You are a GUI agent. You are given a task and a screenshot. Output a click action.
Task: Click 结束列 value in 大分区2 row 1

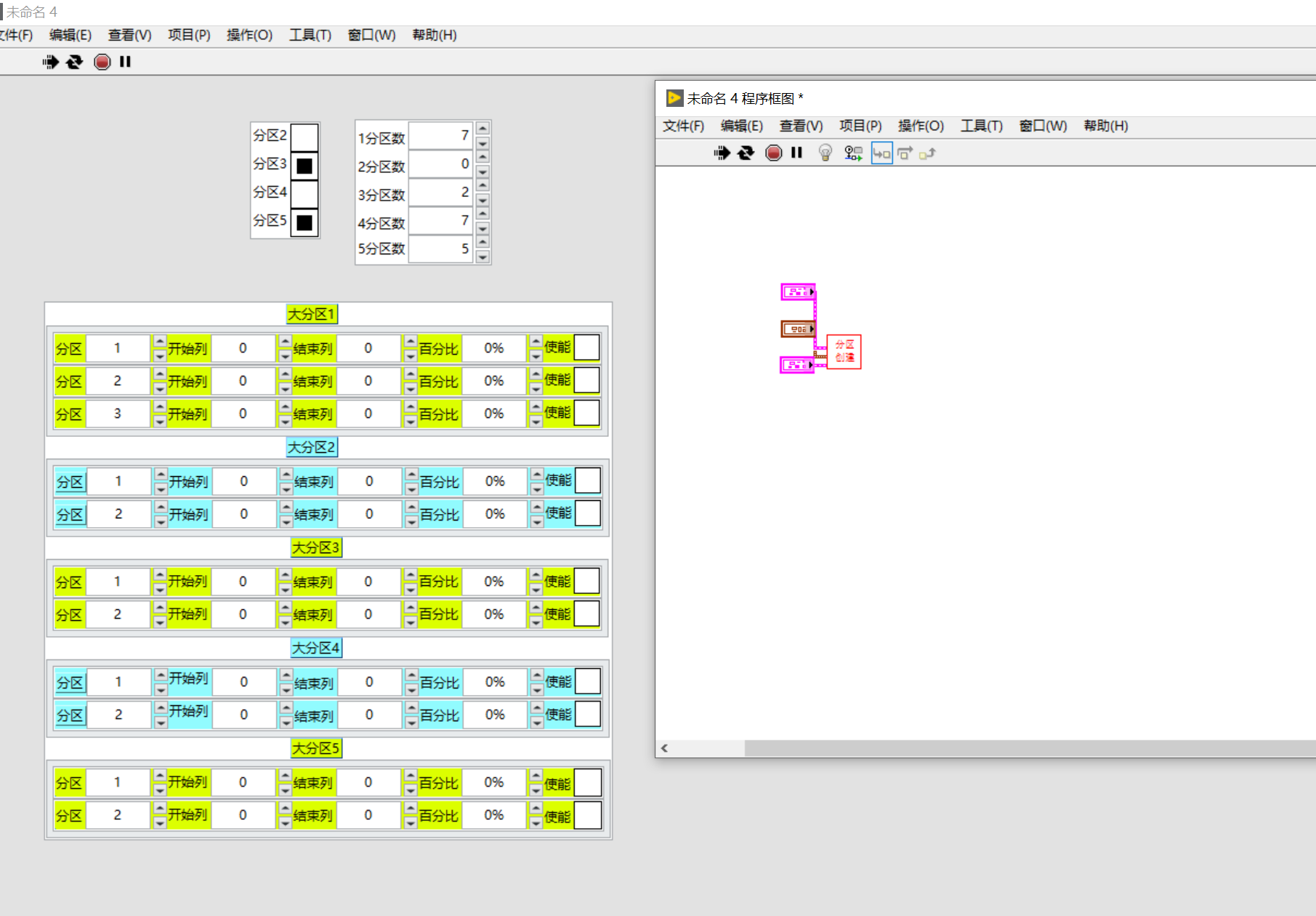369,481
